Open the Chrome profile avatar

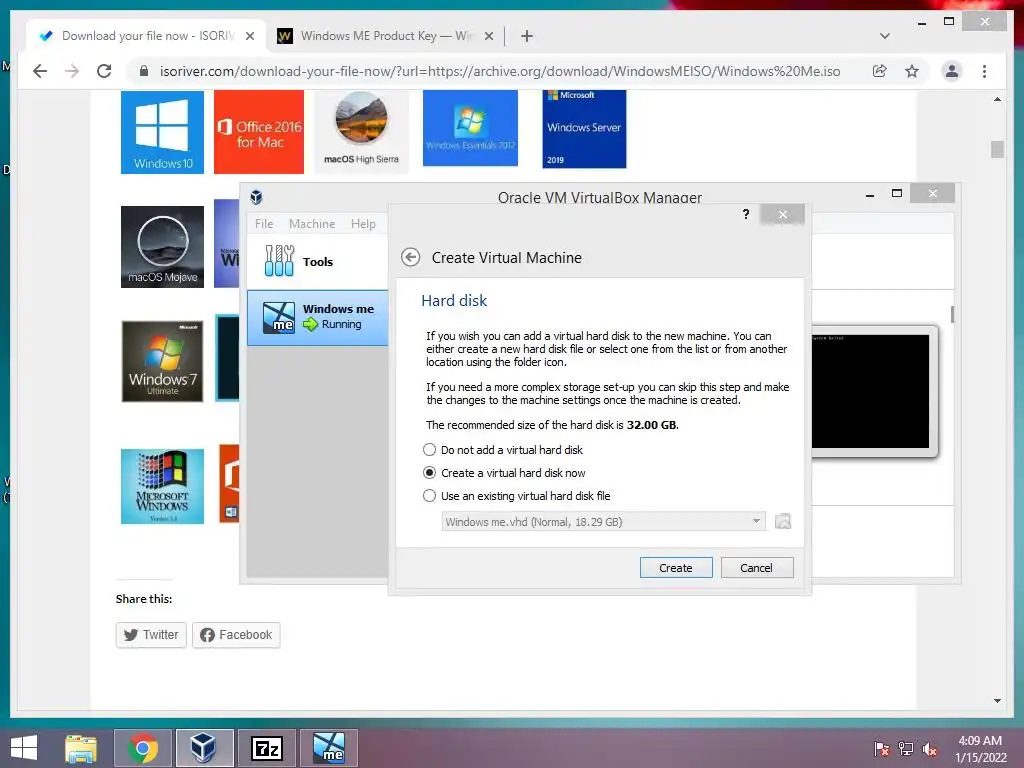pyautogui.click(x=952, y=71)
